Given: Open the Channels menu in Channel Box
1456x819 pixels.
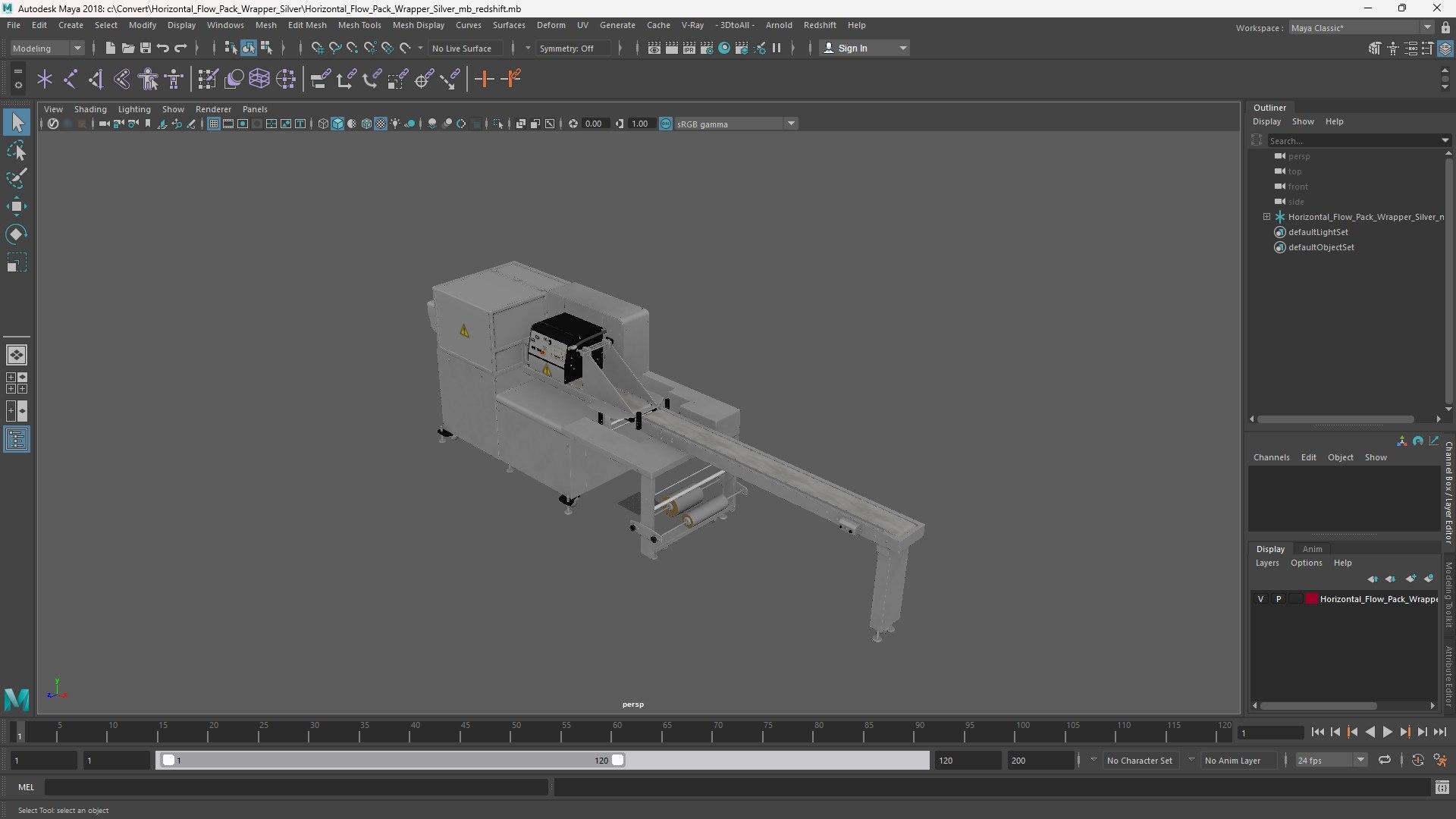Looking at the screenshot, I should click(1271, 457).
